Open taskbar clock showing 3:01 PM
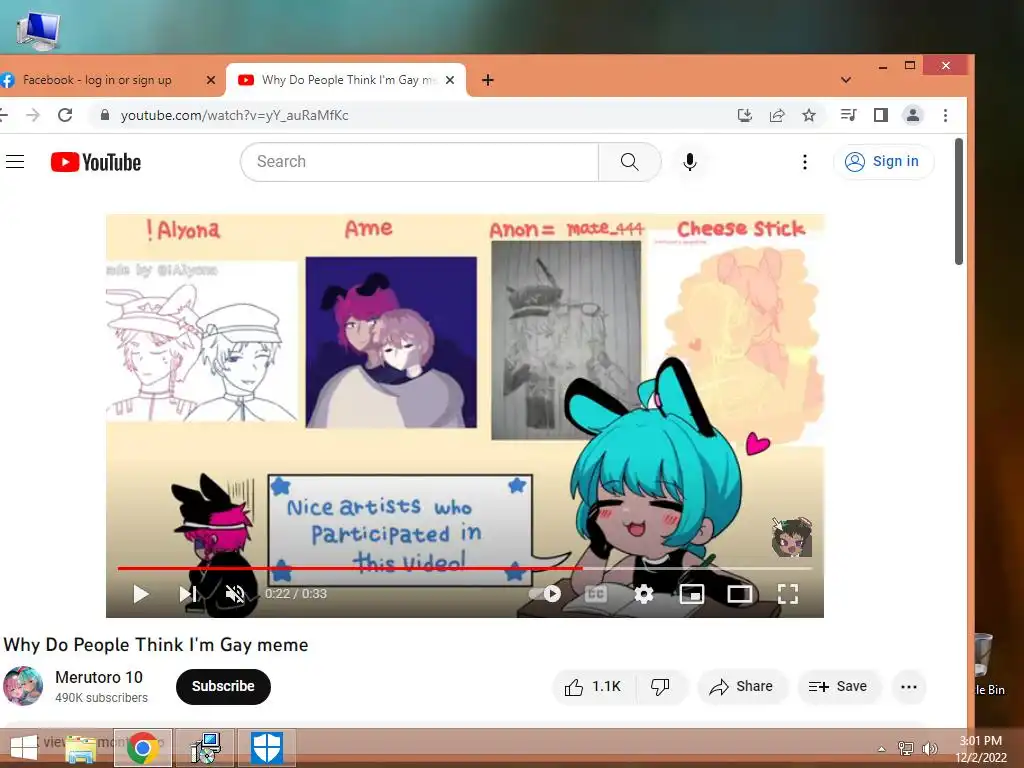This screenshot has height=768, width=1024. click(x=981, y=749)
